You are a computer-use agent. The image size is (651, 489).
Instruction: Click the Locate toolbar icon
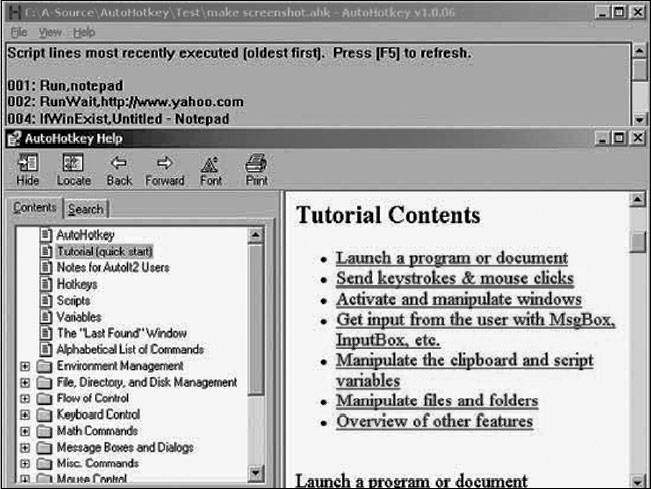point(73,165)
